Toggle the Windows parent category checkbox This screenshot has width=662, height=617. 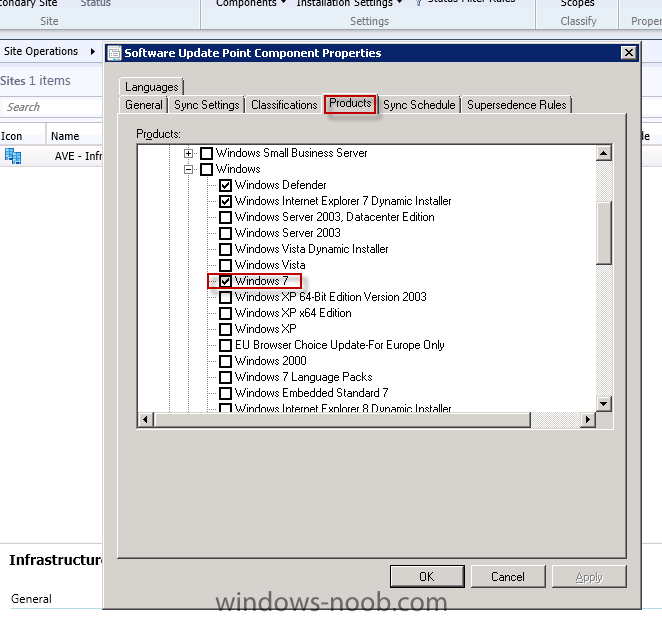(x=206, y=169)
